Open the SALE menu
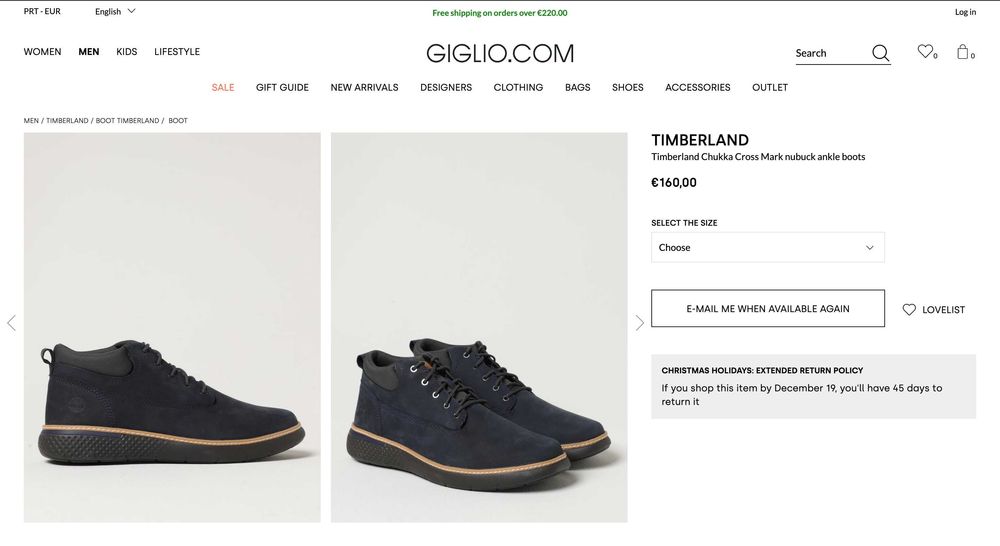The height and width of the screenshot is (546, 1000). click(x=223, y=87)
